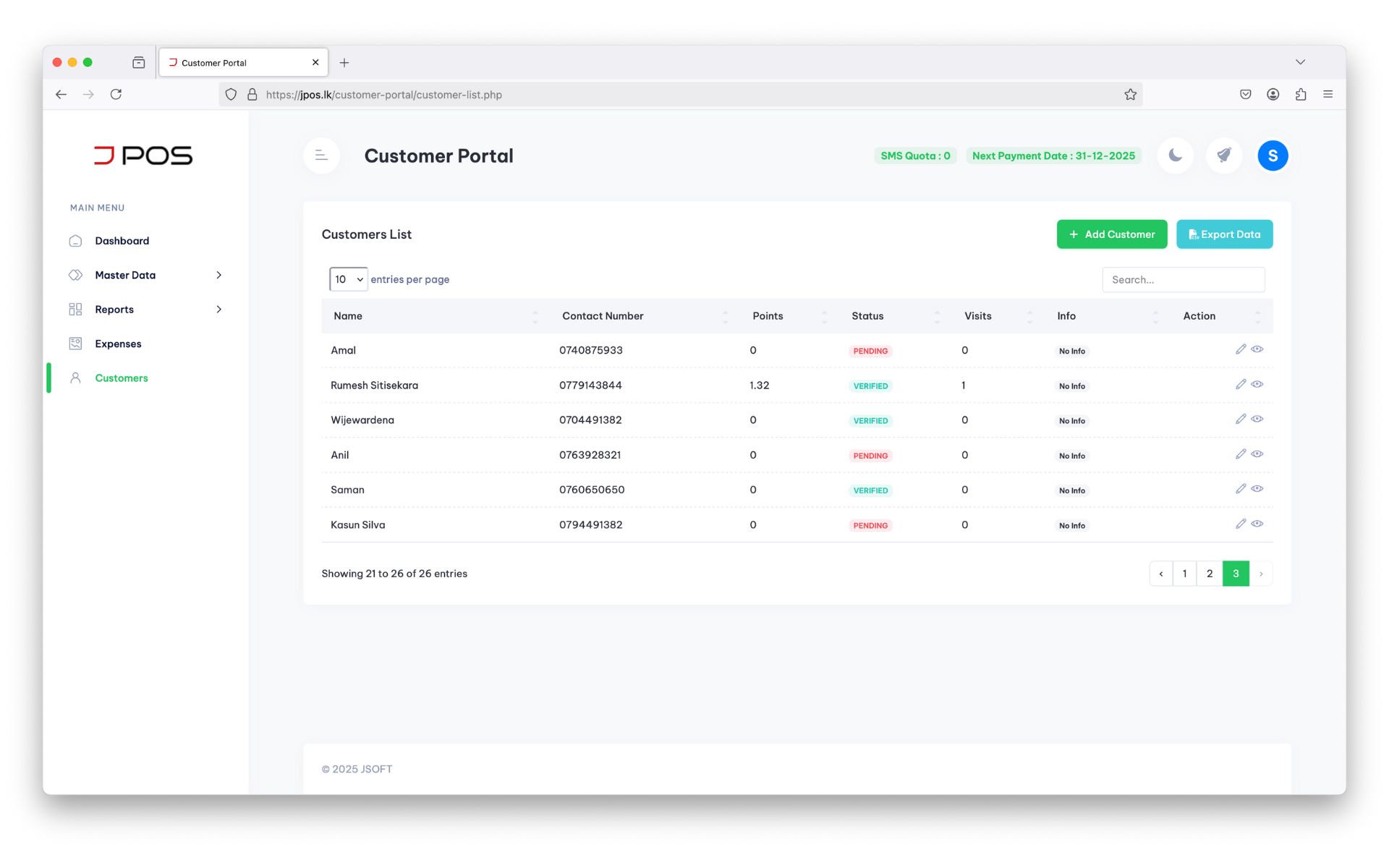Click the Add Customer button
The image size is (1389, 868).
tap(1112, 234)
